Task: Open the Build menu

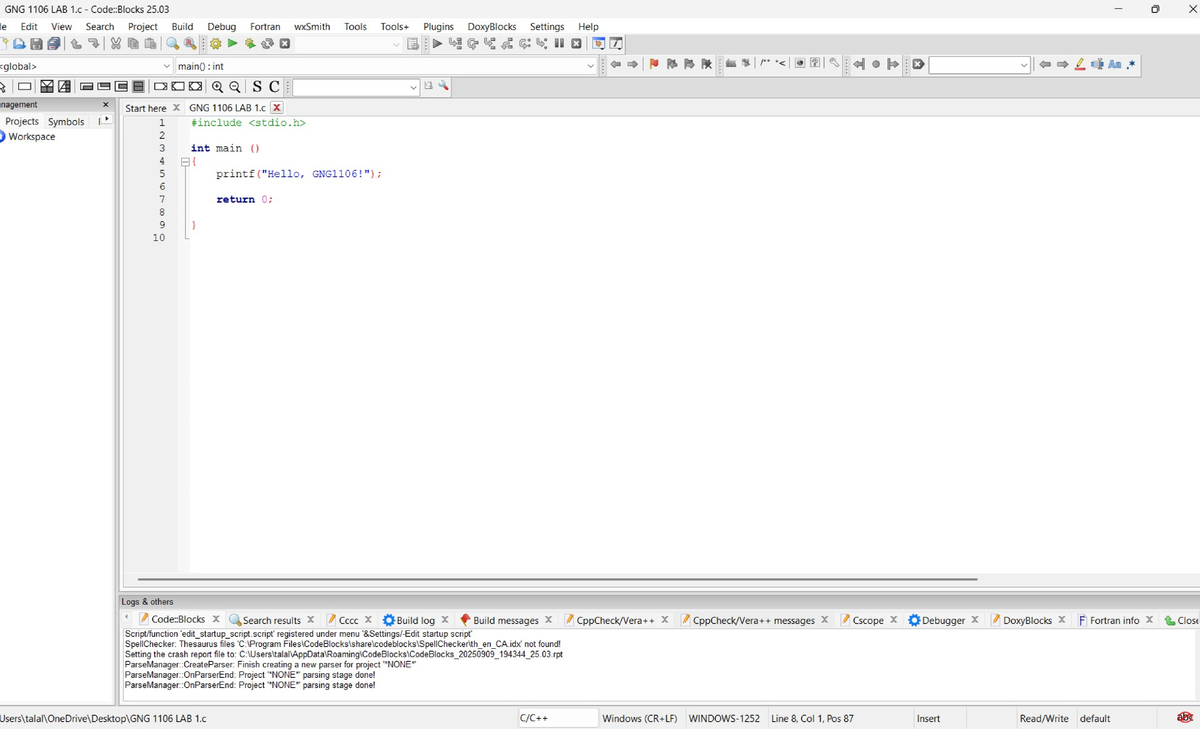Action: pos(183,26)
